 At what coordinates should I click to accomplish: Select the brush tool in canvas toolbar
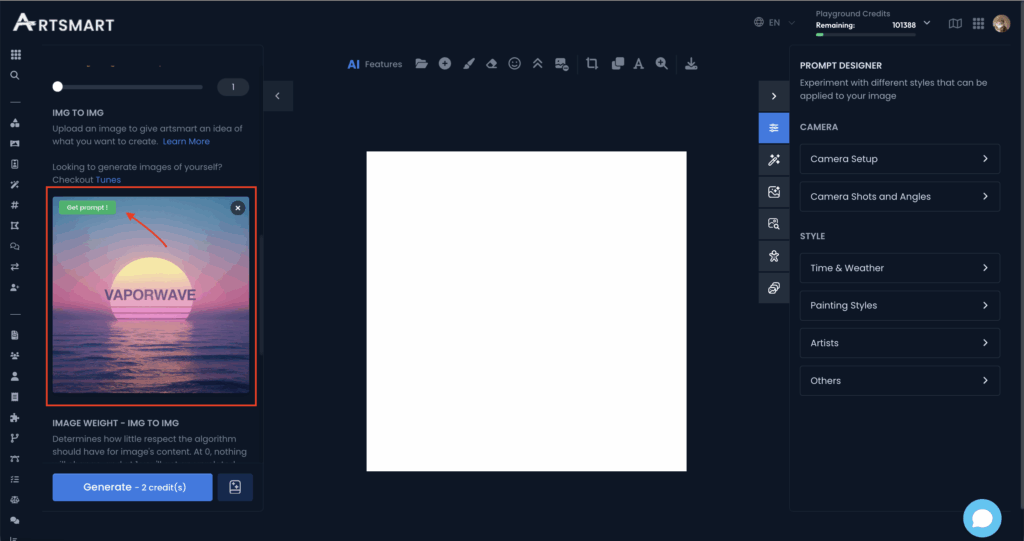click(x=468, y=64)
